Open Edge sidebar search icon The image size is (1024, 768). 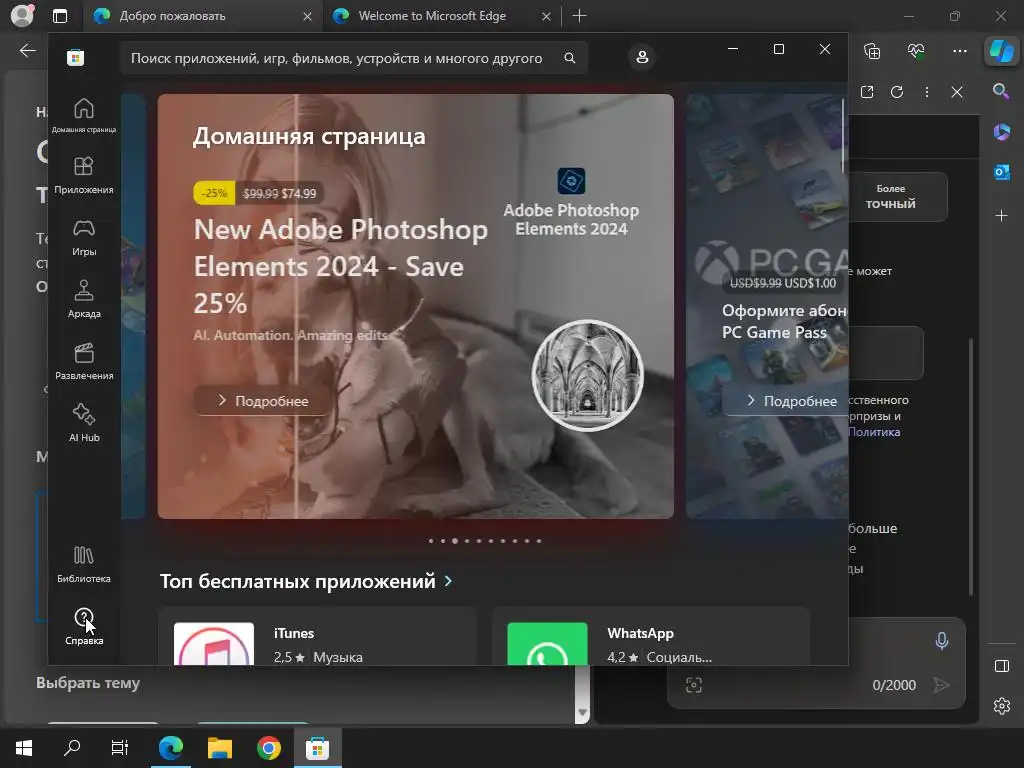point(1001,91)
